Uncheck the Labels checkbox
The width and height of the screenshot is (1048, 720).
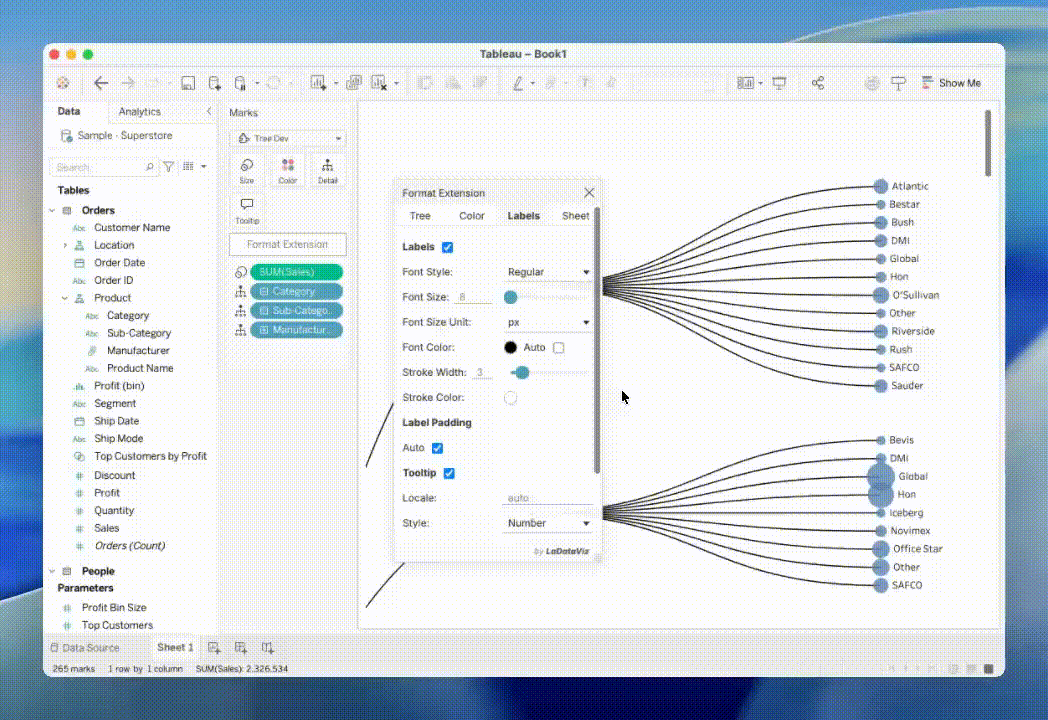[x=447, y=247]
